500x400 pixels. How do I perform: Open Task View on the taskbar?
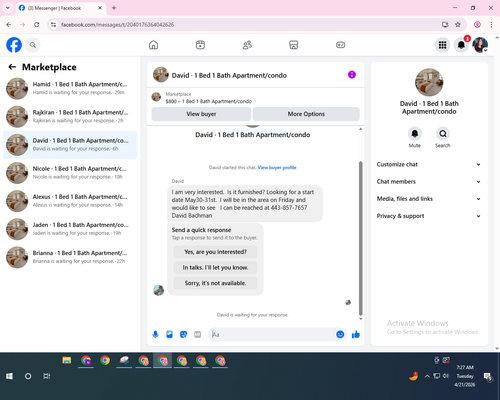[x=47, y=376]
